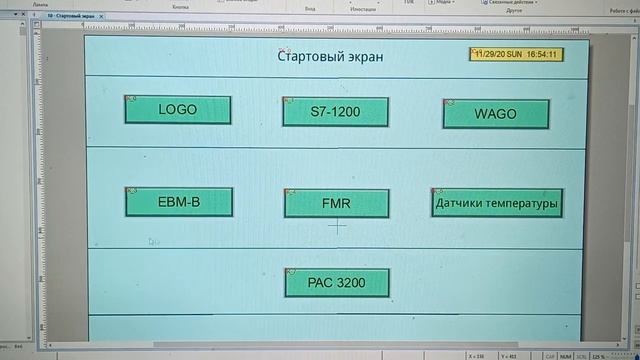Click the 125 % zoom level in the status bar

click(598, 357)
